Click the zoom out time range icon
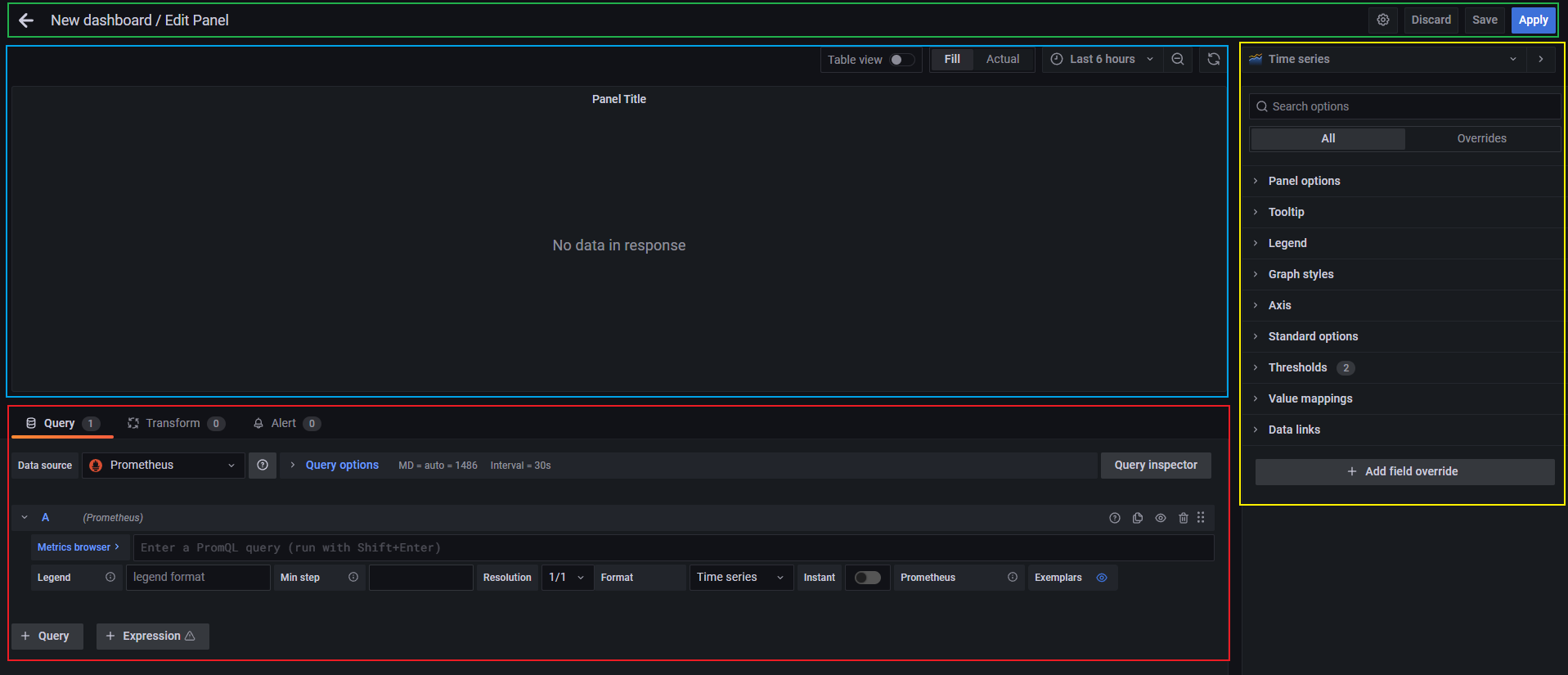Viewport: 1568px width, 675px height. 1177,60
